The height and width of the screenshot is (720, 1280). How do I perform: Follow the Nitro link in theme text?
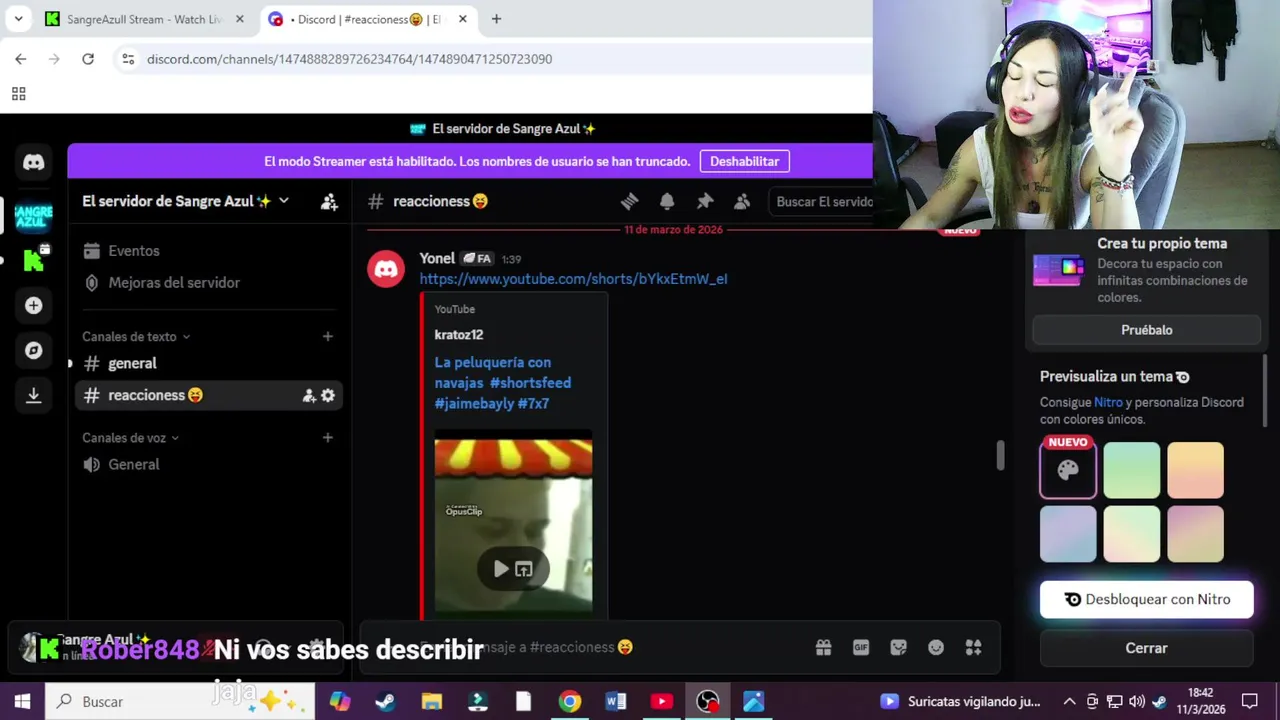1108,403
